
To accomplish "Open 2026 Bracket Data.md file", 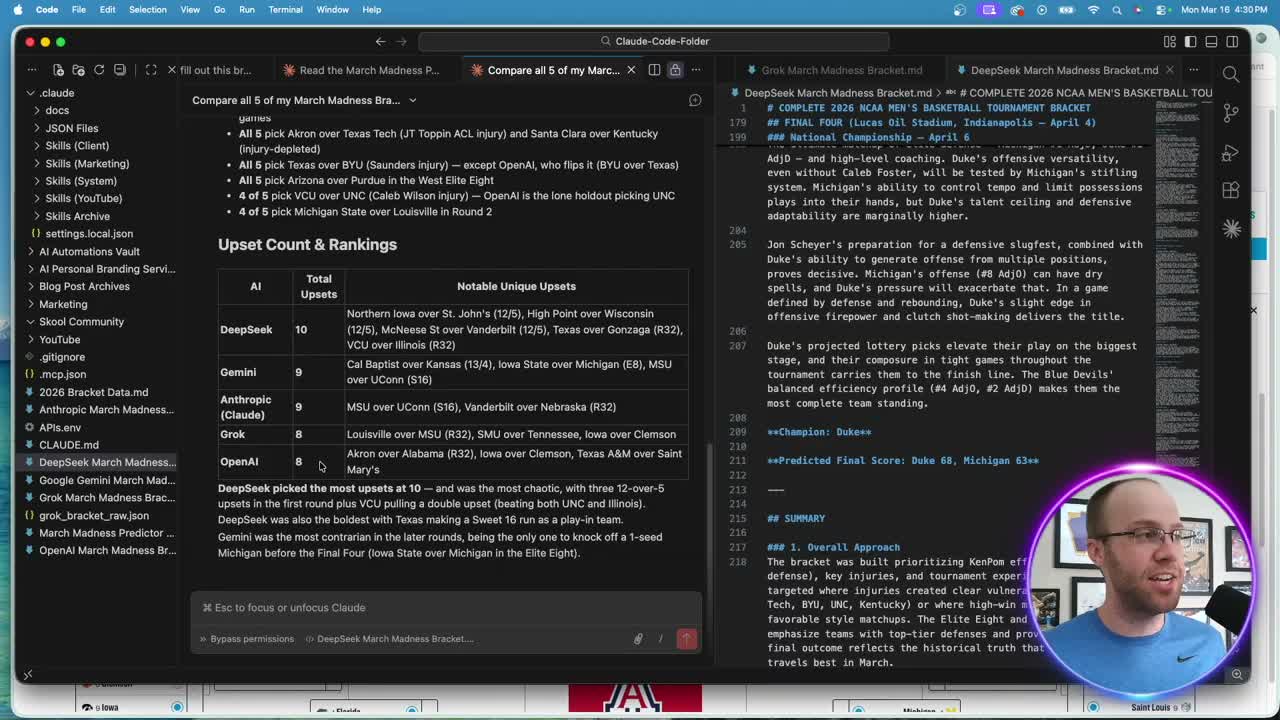I will tap(93, 392).
